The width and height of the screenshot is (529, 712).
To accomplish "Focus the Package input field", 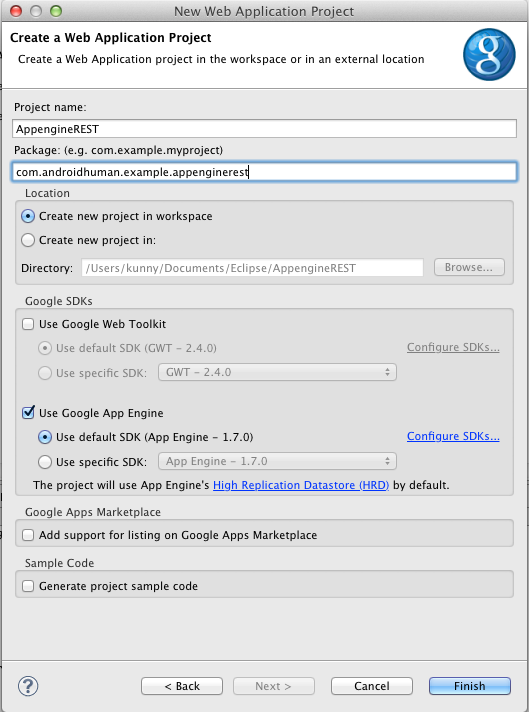I will (264, 172).
